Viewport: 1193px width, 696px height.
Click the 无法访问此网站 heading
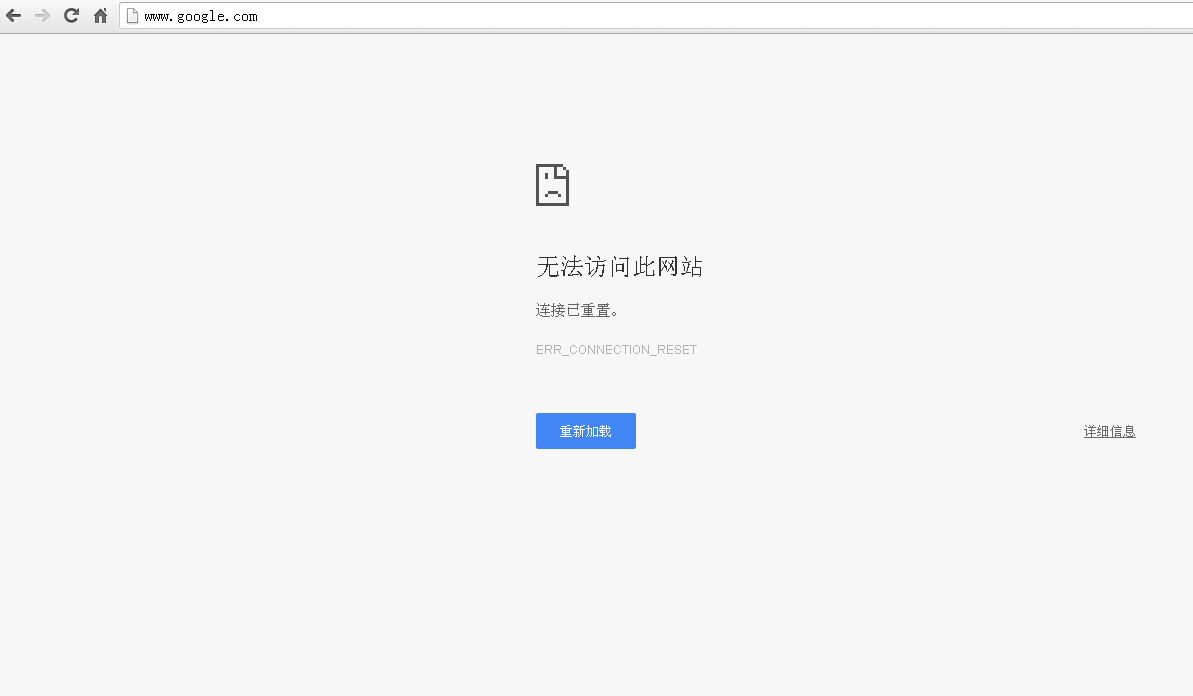tap(619, 267)
